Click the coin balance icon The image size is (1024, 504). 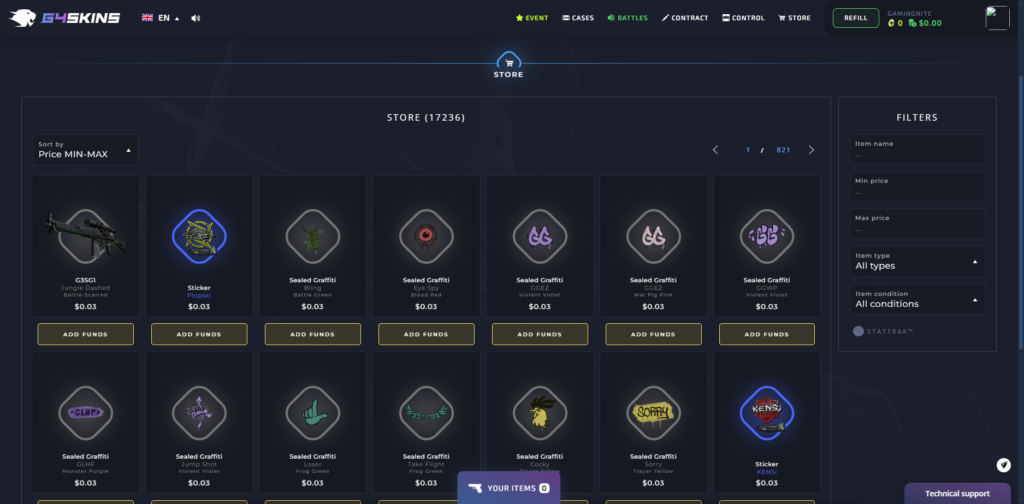click(x=891, y=24)
